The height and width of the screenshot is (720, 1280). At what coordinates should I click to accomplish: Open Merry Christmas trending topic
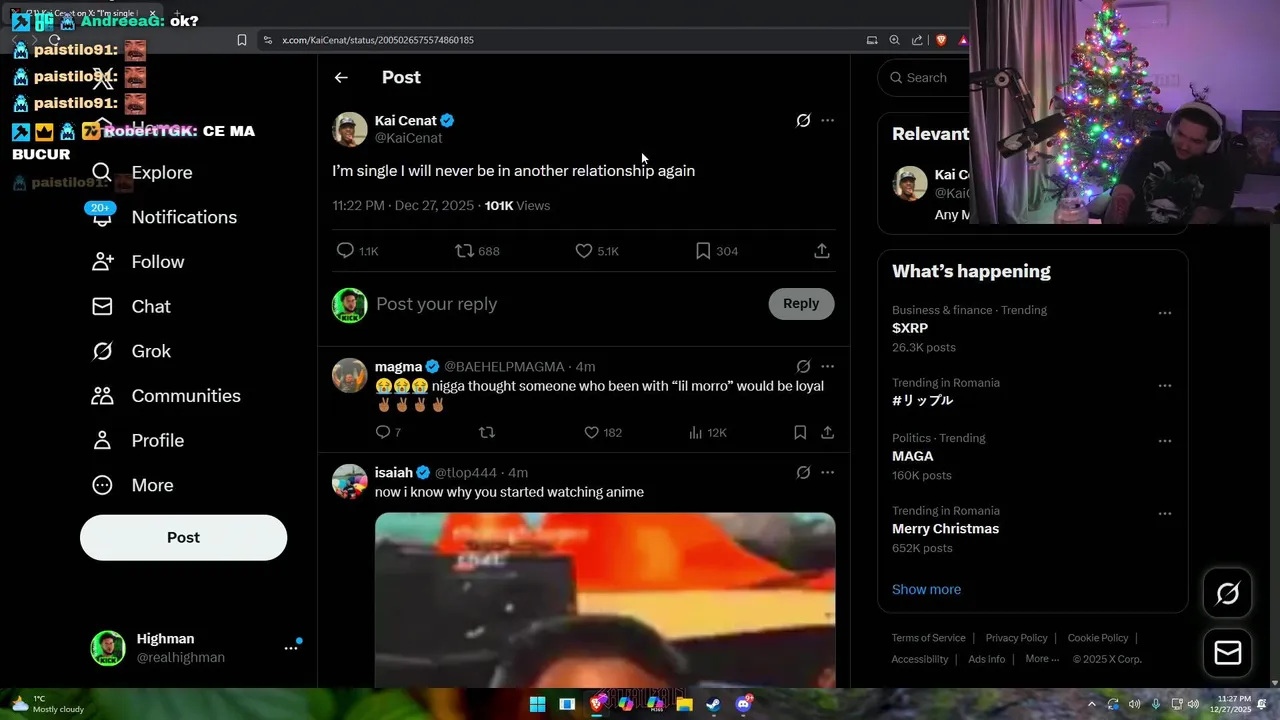point(945,529)
